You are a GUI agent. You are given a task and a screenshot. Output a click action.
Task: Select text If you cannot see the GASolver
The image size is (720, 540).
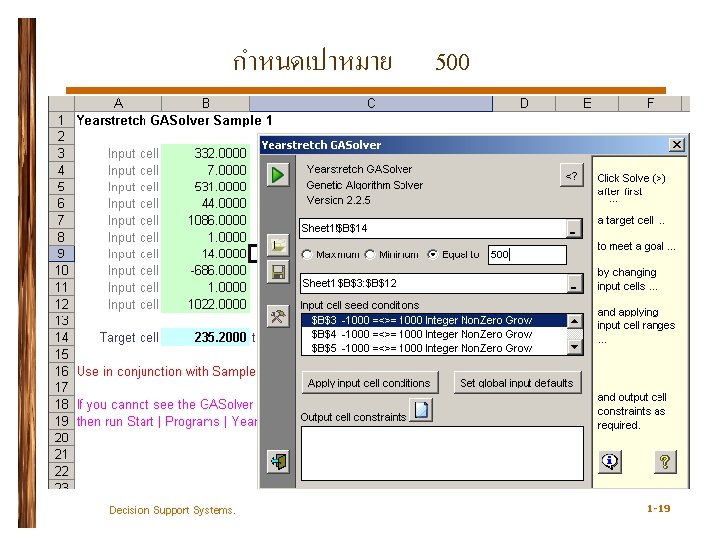click(165, 405)
